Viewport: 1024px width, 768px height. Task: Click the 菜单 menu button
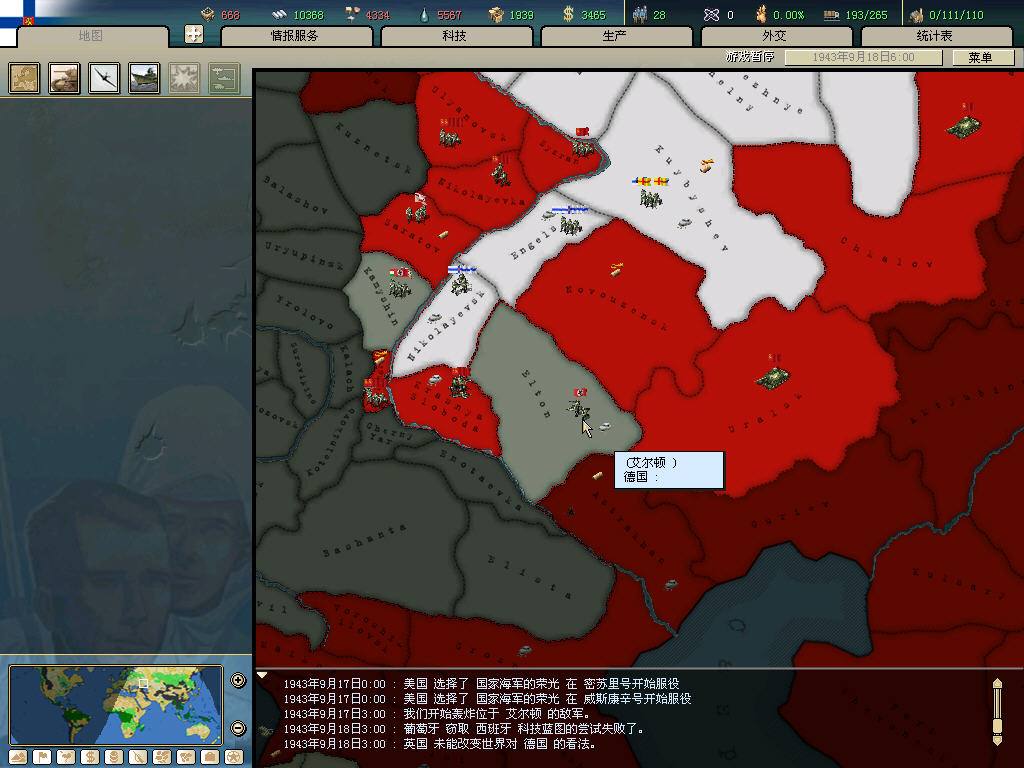coord(980,58)
